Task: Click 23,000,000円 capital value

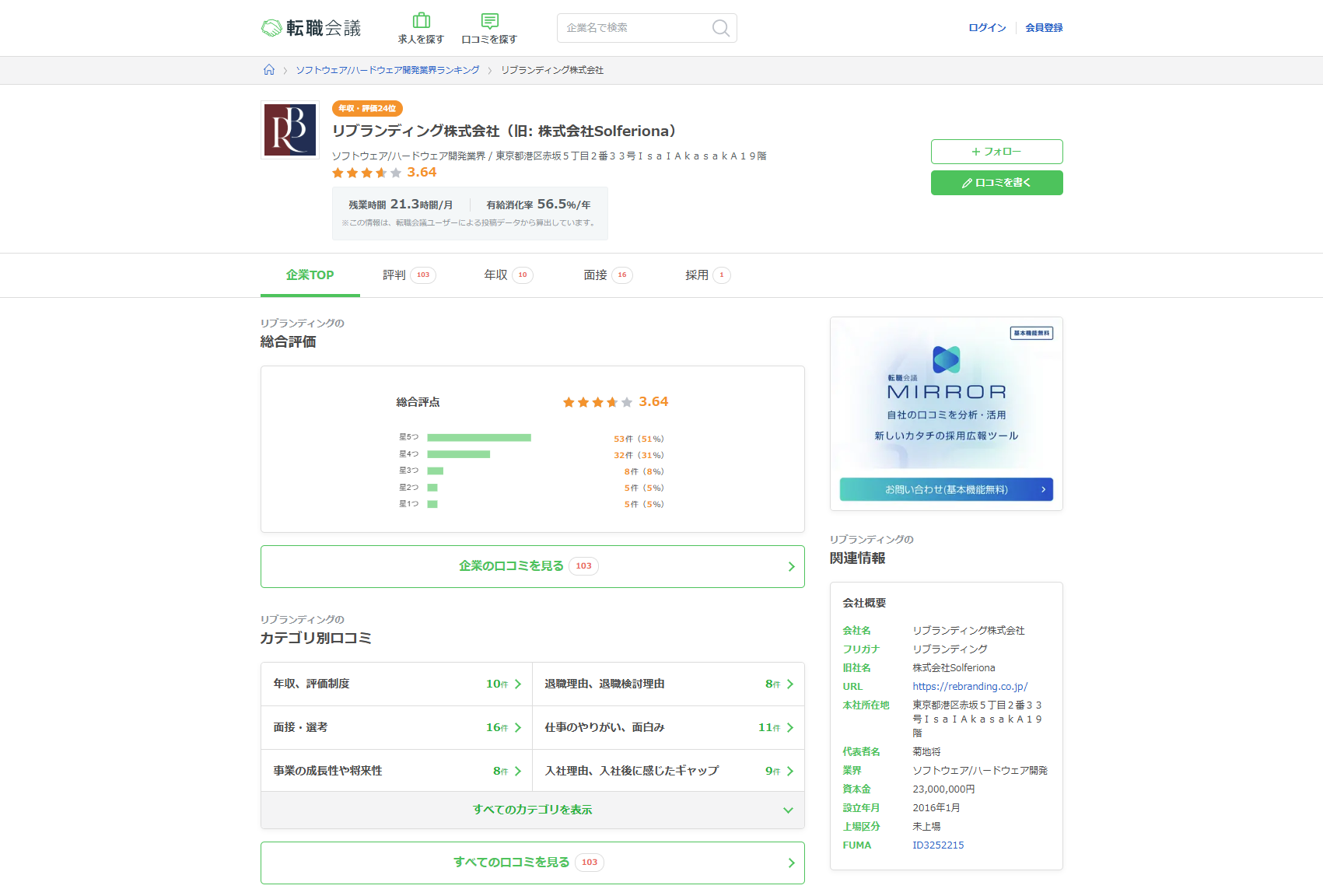Action: pos(943,789)
